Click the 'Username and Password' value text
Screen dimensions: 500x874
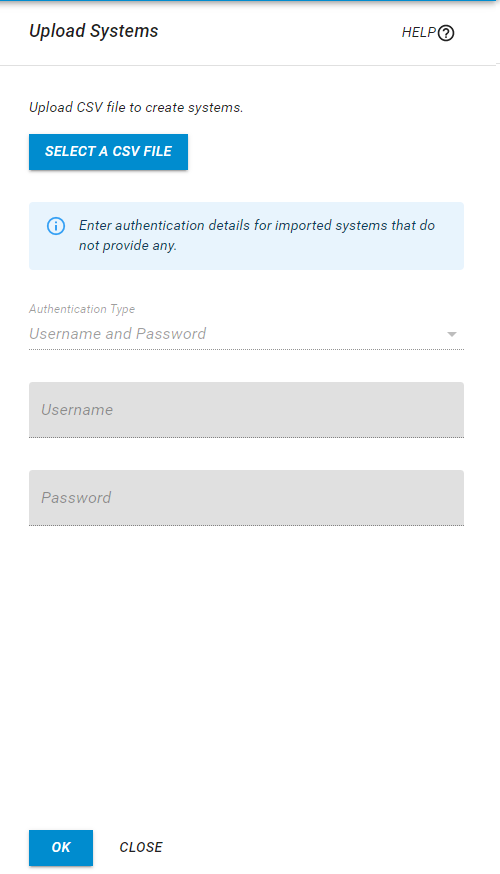(x=118, y=334)
